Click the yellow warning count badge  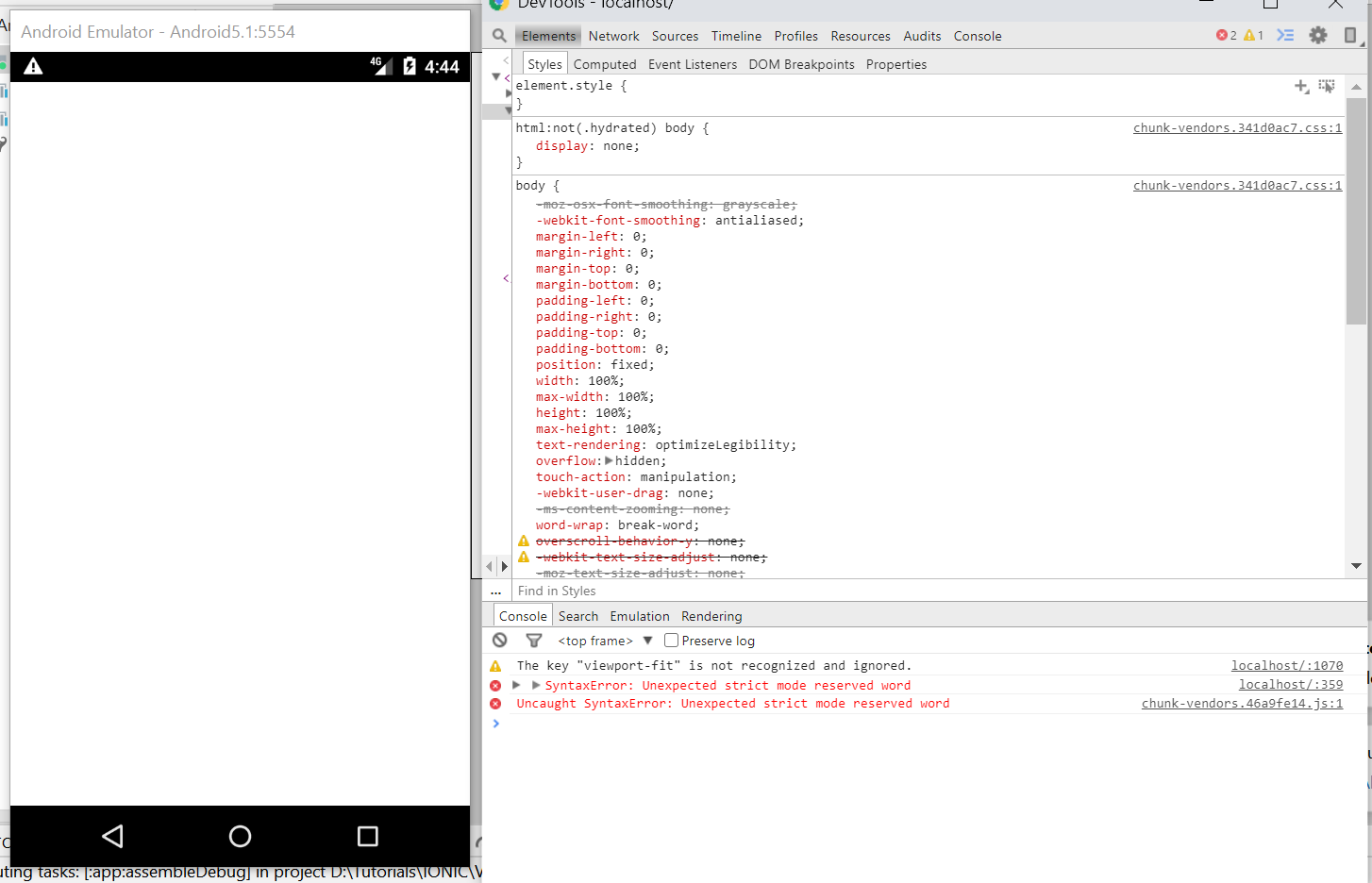(x=1254, y=36)
